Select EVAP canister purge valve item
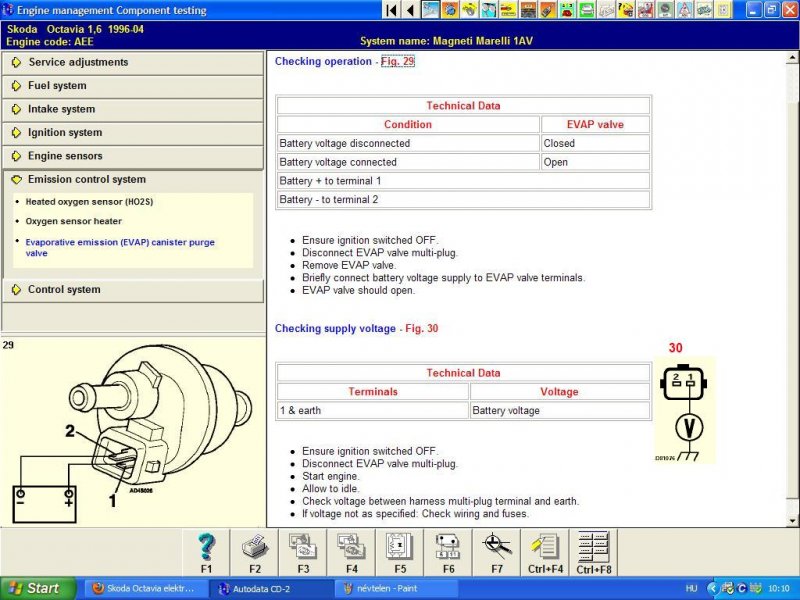 (x=120, y=247)
